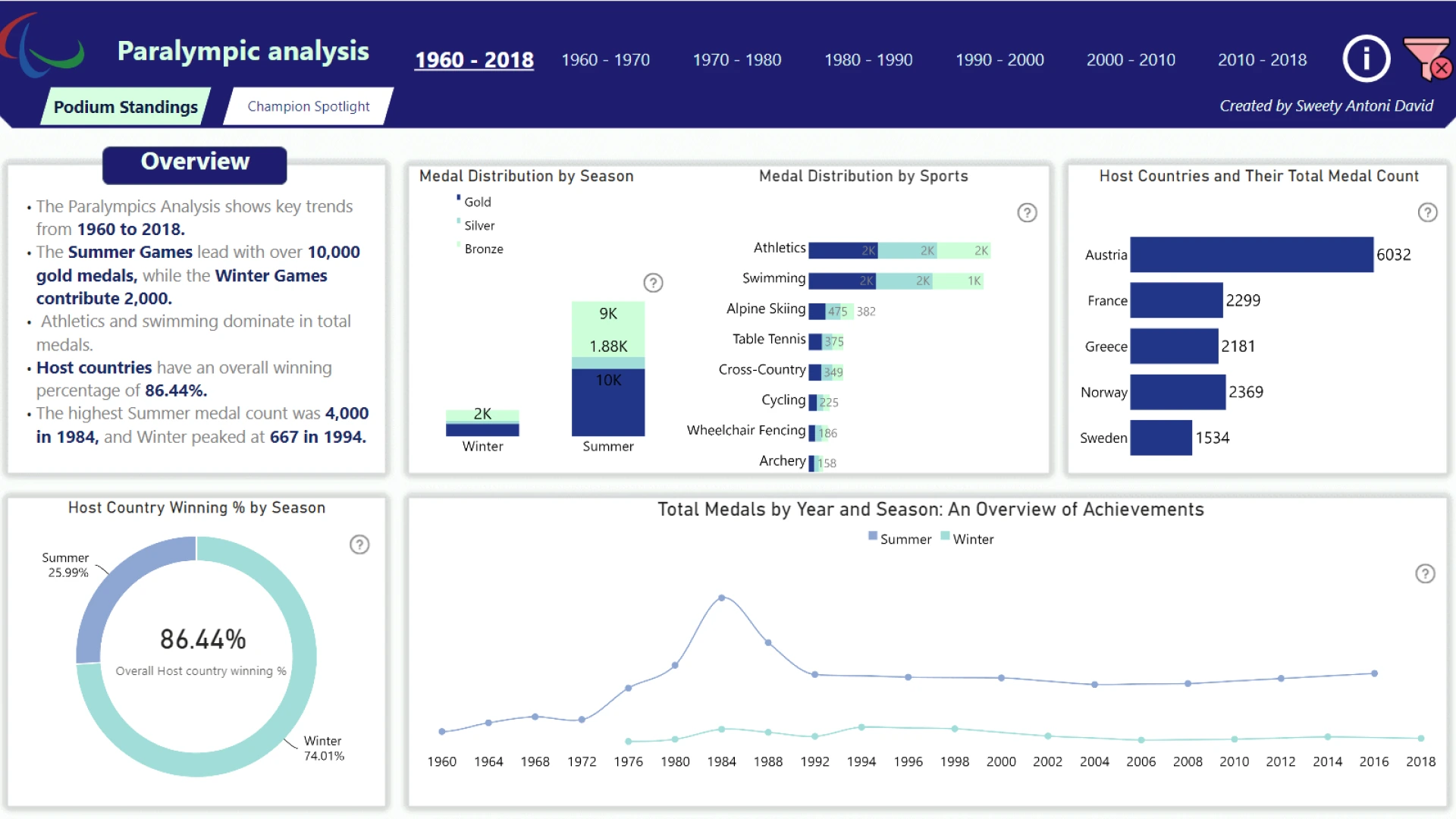Click the Paralympic logo in the header
The image size is (1456, 819).
(x=43, y=45)
